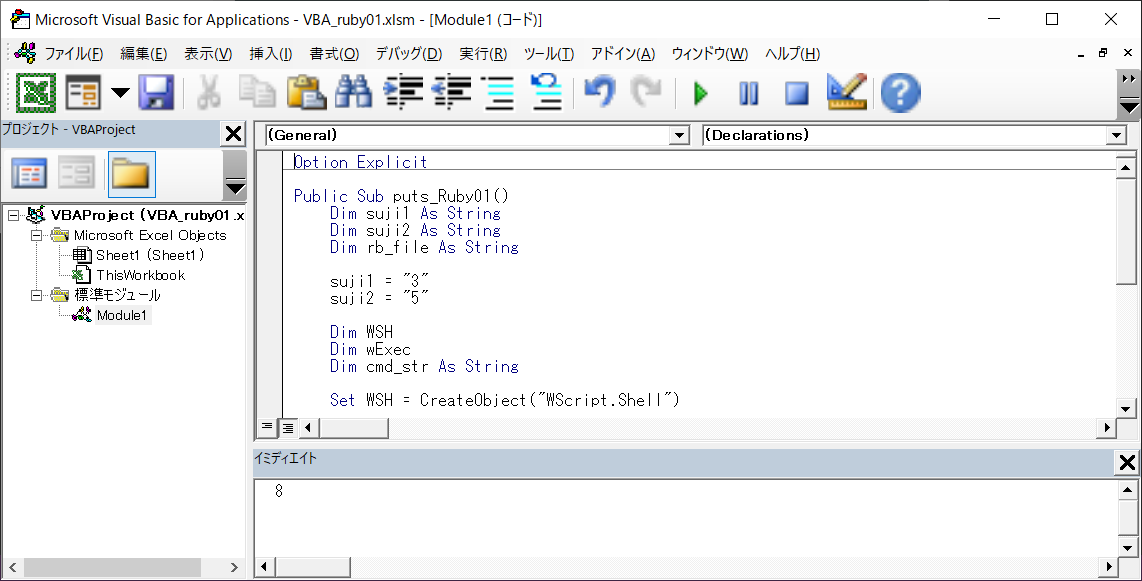Select the VBAProject (VBA_ruby01.xlsm) node
Screen dimensions: 1142x581
tap(146, 216)
